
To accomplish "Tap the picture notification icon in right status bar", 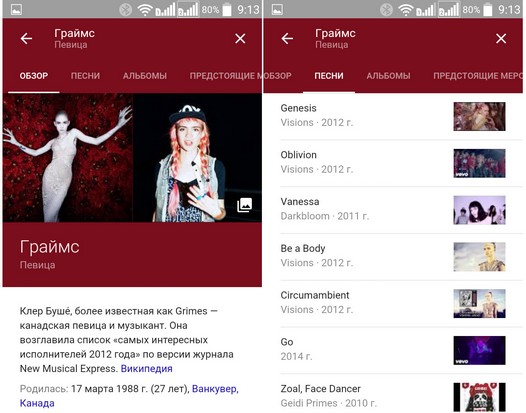I will tap(277, 9).
